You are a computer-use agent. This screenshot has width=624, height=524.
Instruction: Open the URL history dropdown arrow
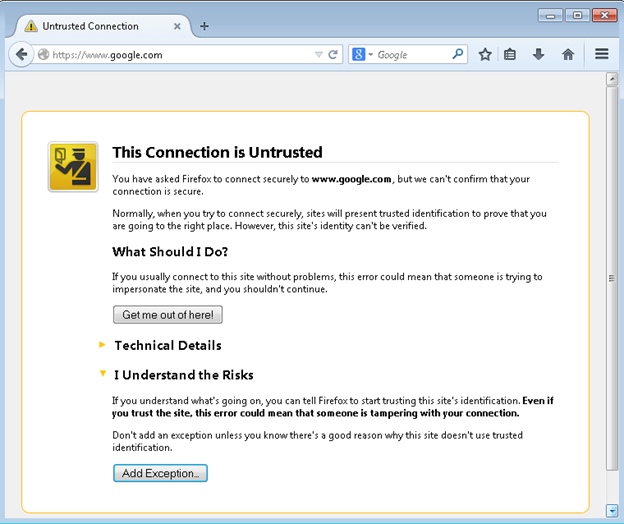click(x=318, y=55)
